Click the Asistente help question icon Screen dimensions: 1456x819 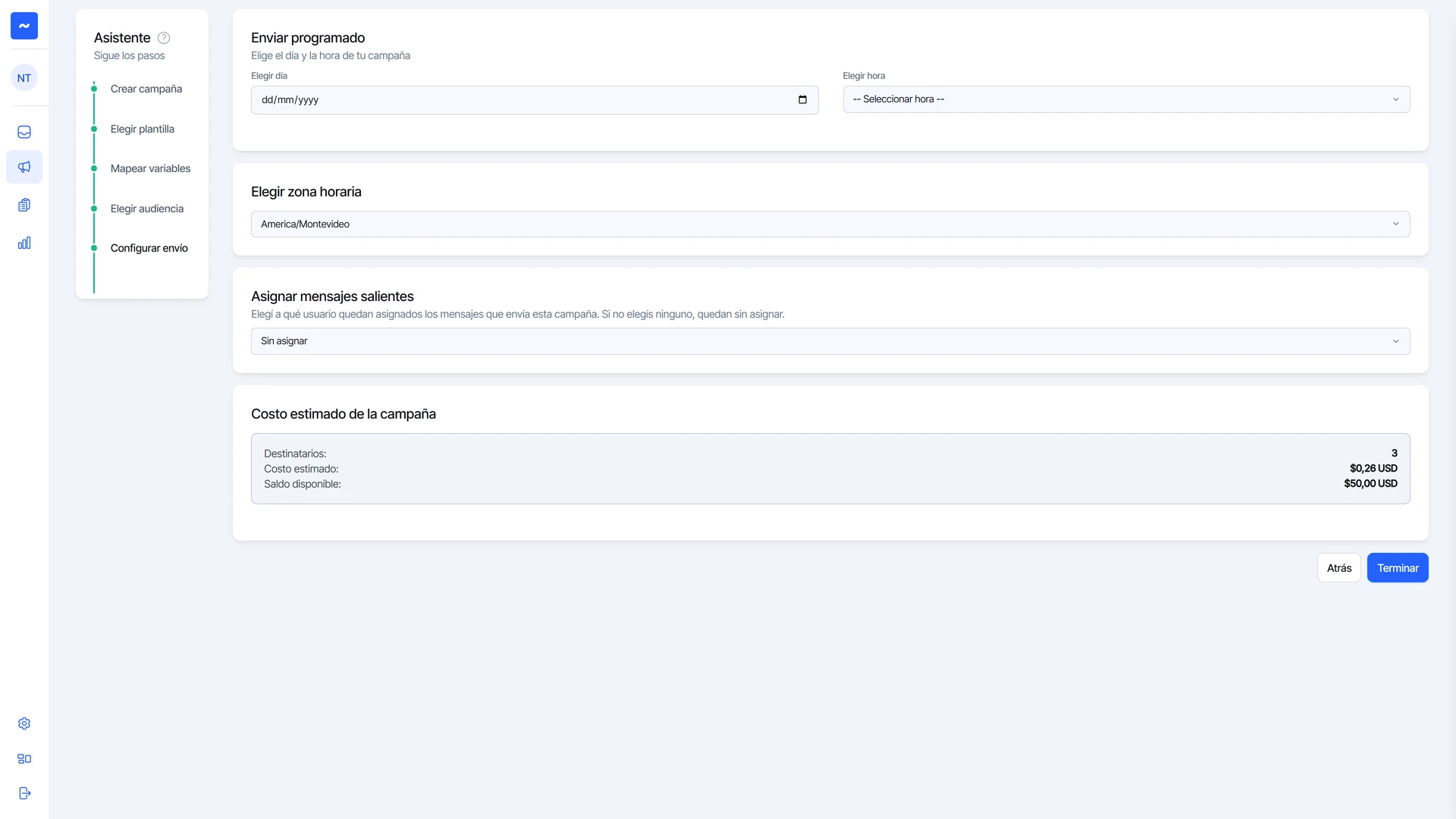coord(164,38)
